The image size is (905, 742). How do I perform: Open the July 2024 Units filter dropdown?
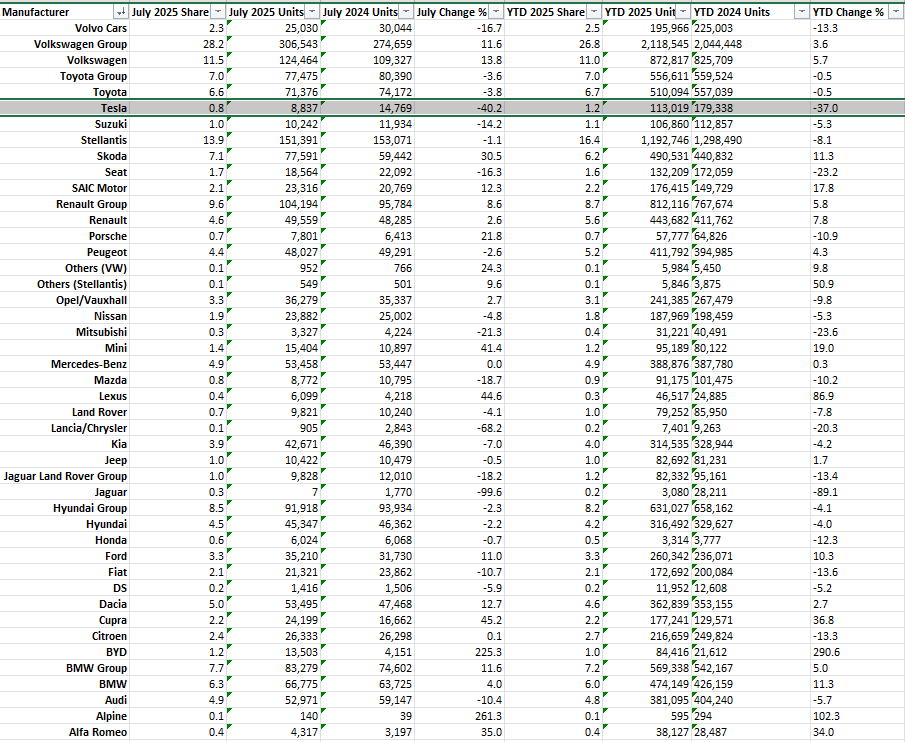coord(406,12)
